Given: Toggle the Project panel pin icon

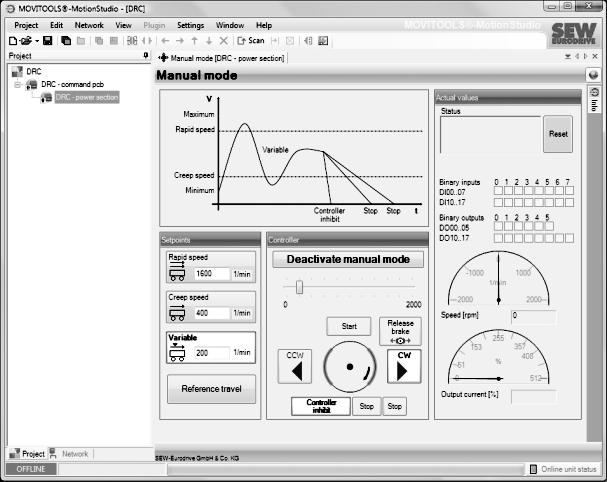Looking at the screenshot, I should point(146,55).
